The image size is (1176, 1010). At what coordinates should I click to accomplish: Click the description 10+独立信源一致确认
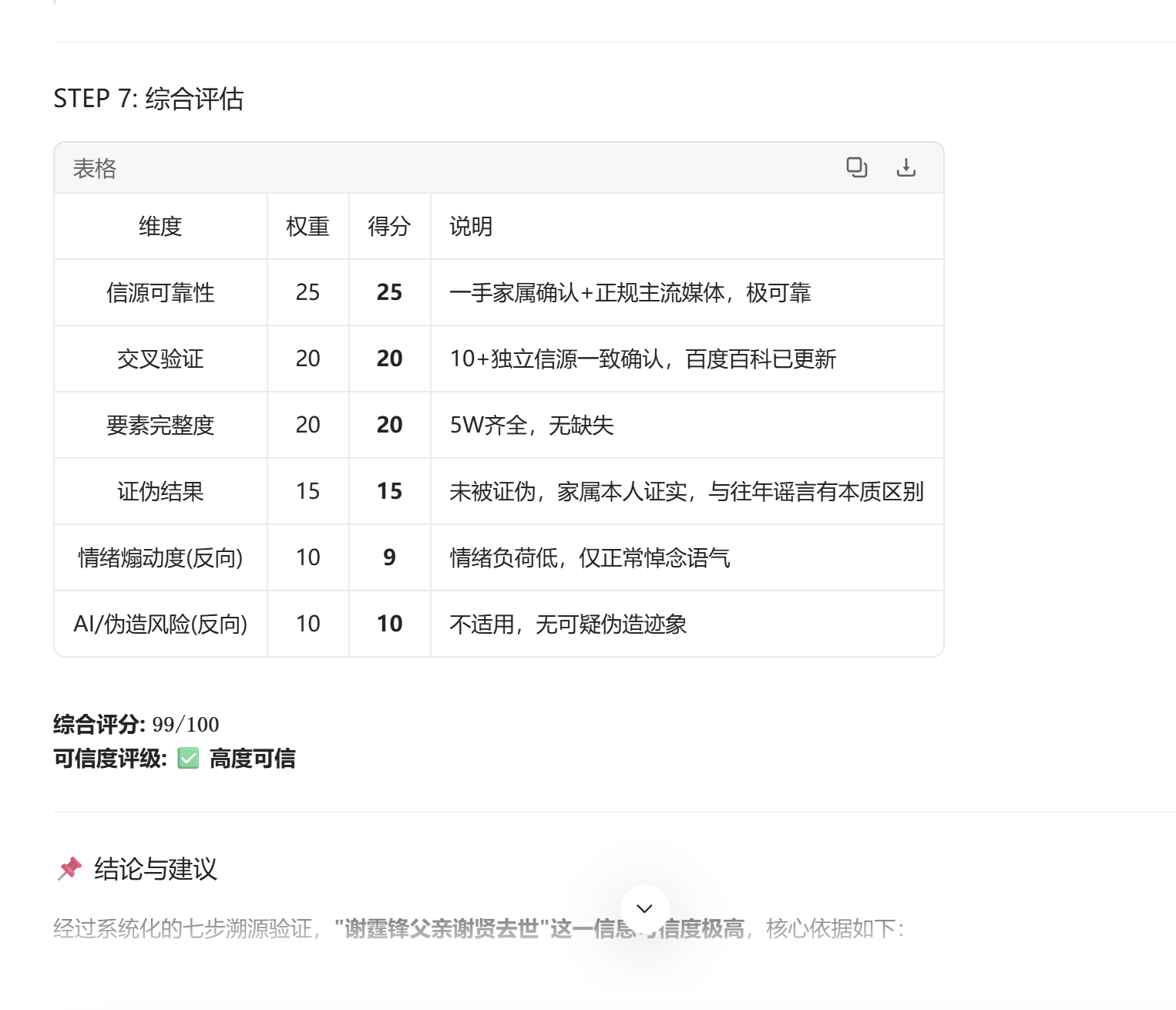click(x=556, y=359)
